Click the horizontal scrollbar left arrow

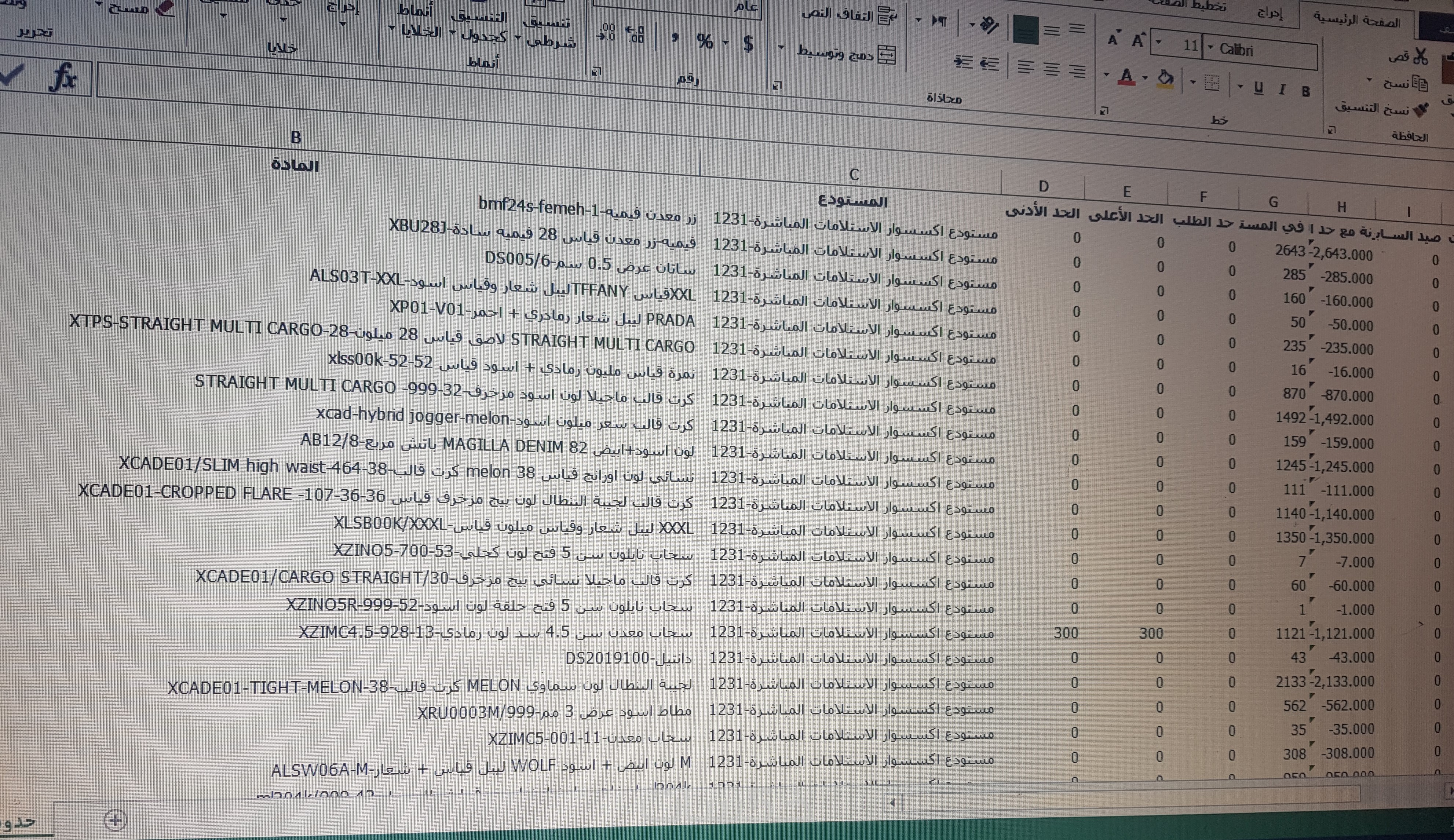pos(893,803)
